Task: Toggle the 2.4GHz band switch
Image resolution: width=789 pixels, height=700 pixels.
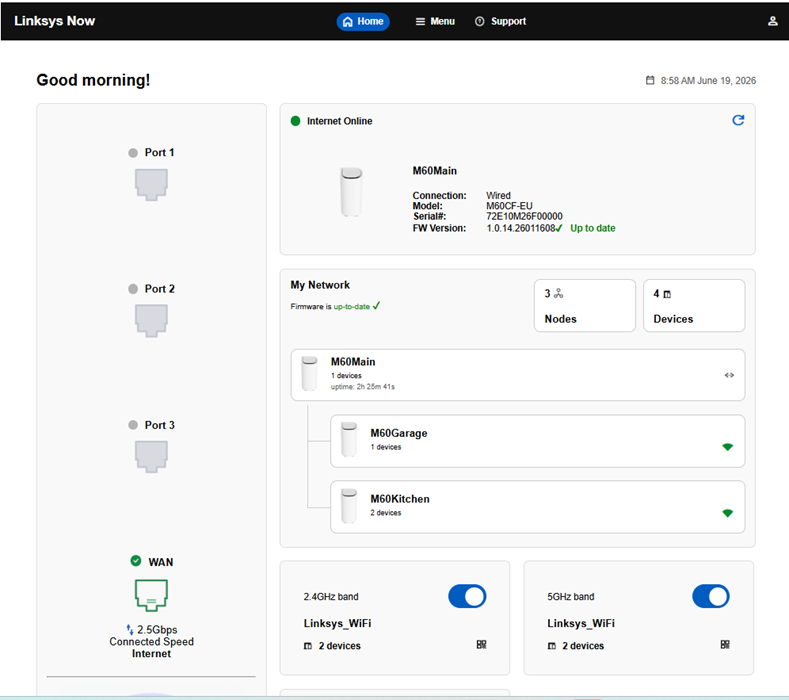Action: 467,596
